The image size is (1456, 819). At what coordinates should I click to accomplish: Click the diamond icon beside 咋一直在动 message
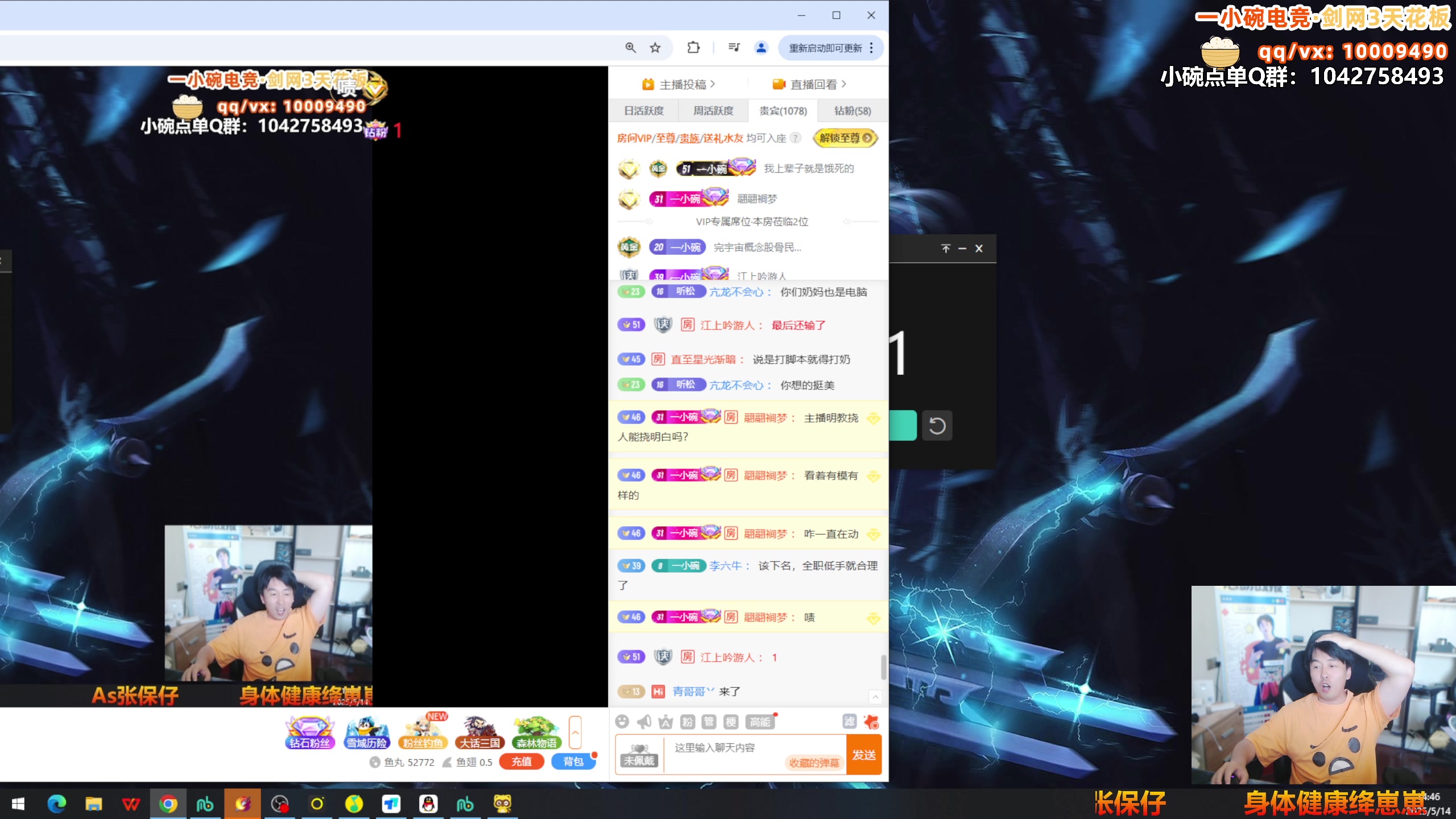pyautogui.click(x=874, y=534)
